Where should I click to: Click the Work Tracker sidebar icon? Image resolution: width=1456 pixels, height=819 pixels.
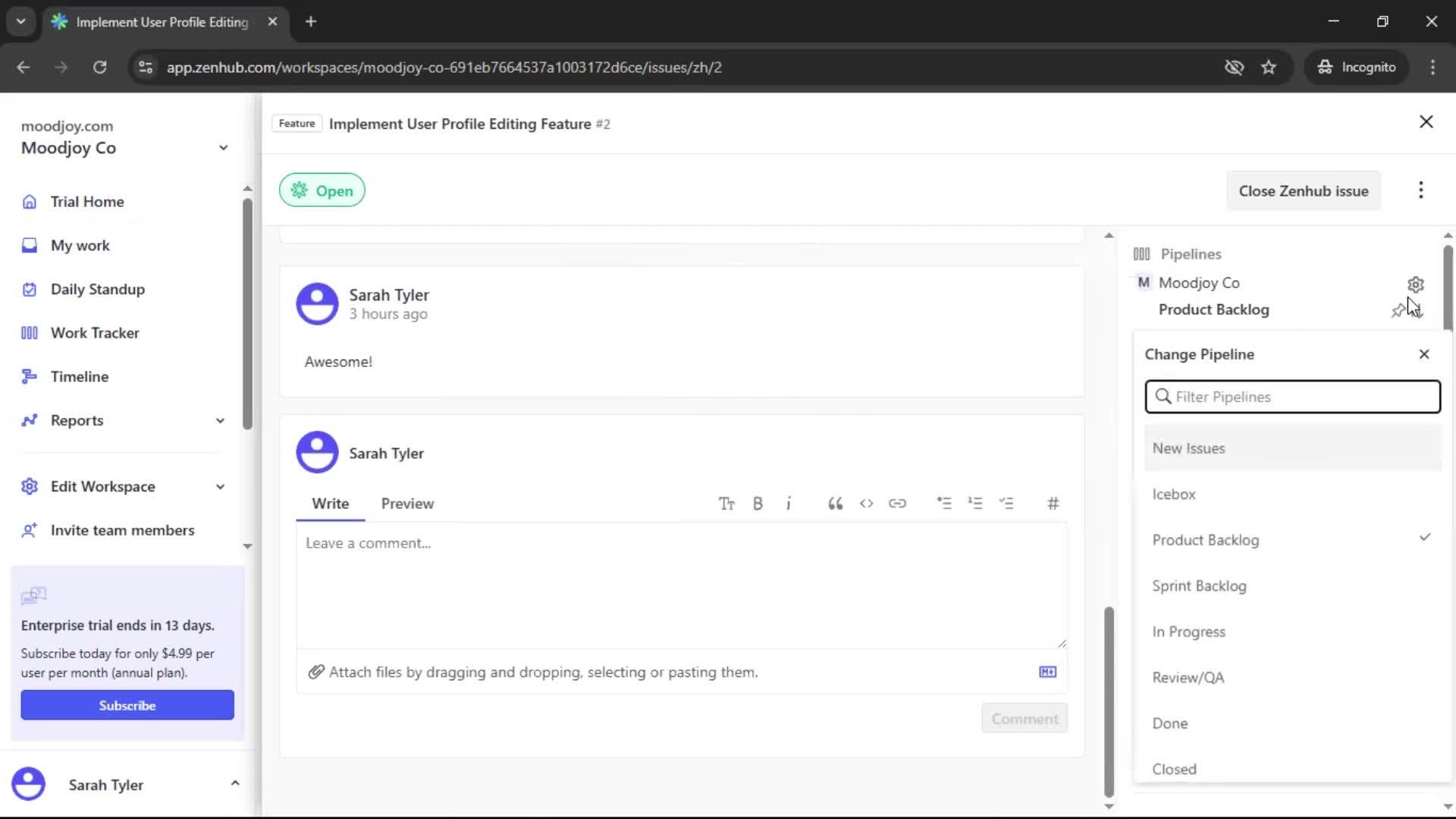(x=29, y=332)
